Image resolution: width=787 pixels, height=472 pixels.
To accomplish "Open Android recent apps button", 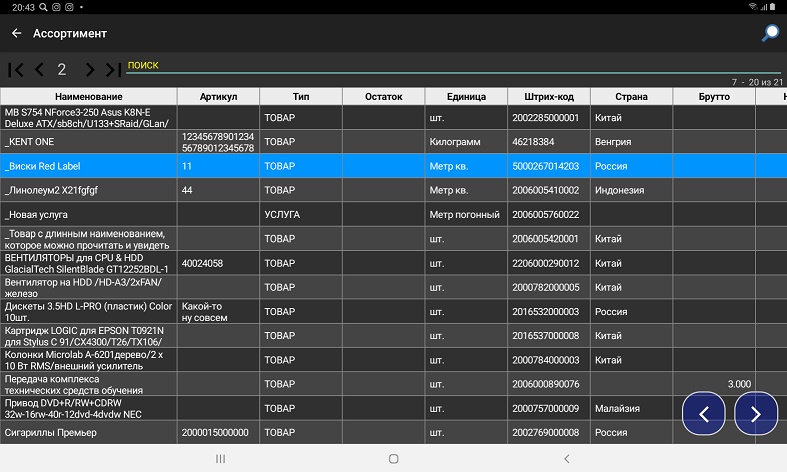I will click(x=220, y=458).
